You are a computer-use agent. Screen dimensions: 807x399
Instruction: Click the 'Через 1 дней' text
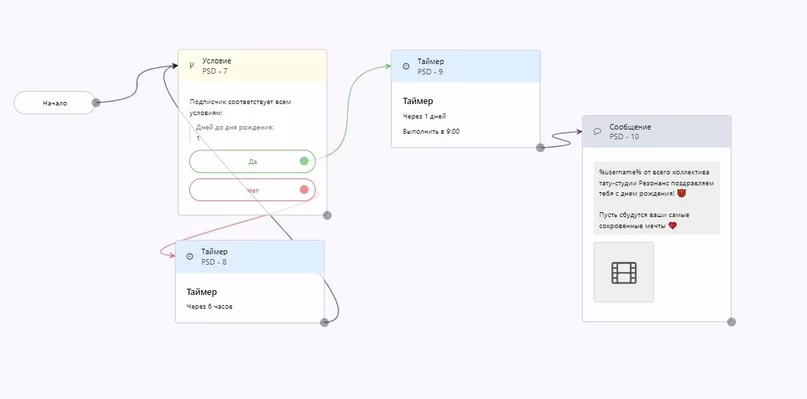pyautogui.click(x=424, y=116)
